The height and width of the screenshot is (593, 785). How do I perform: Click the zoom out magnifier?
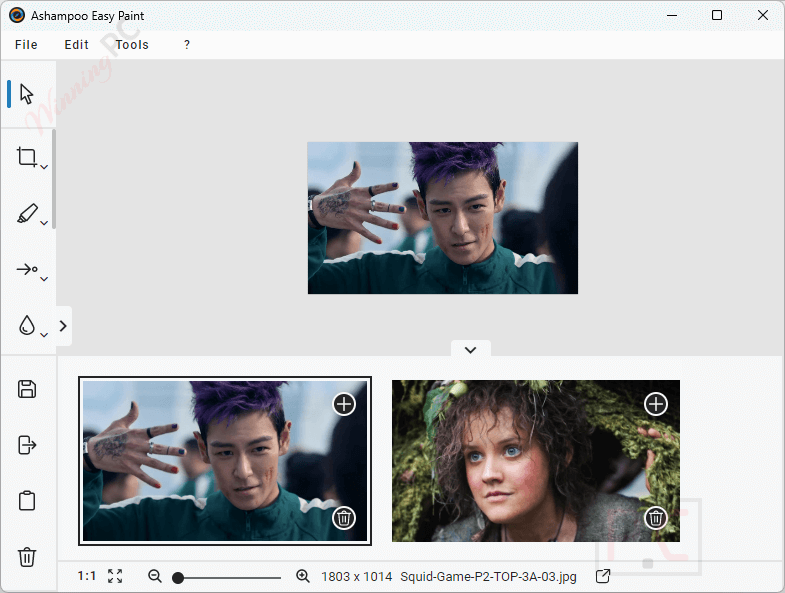(155, 576)
